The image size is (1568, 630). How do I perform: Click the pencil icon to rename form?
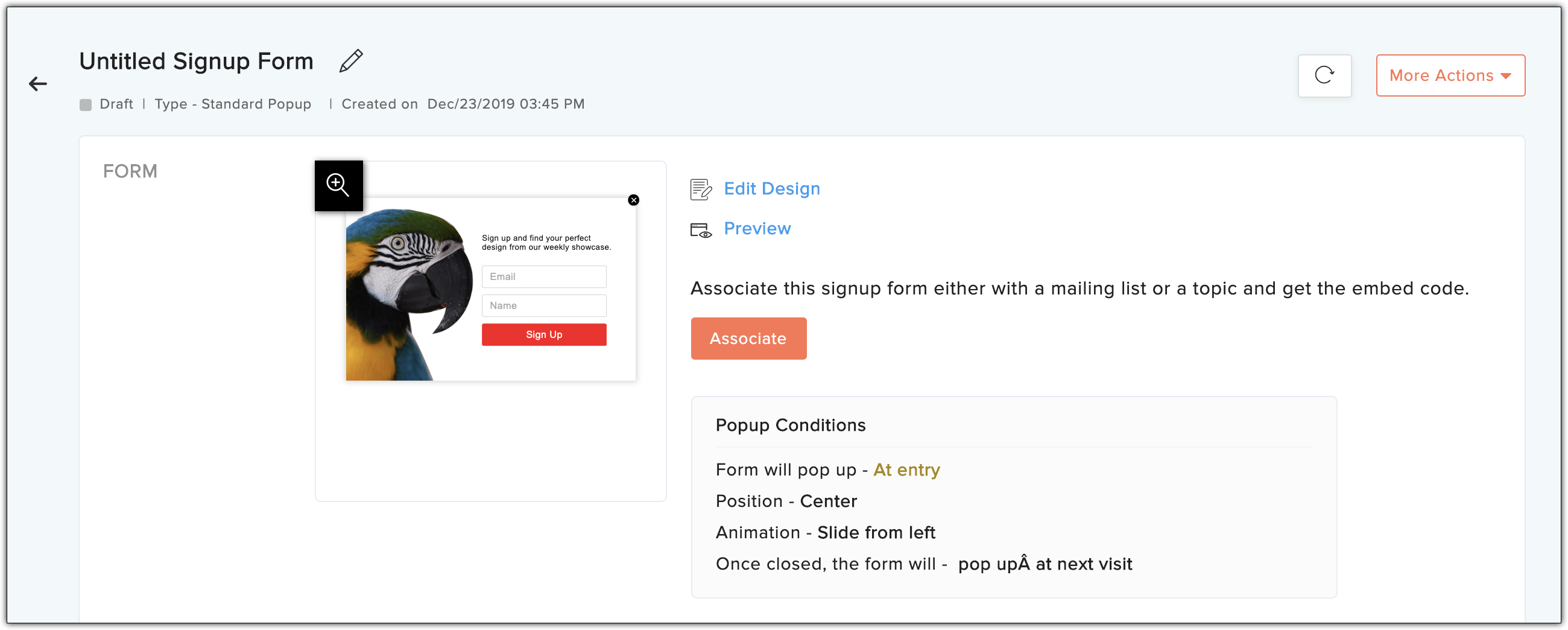coord(351,61)
